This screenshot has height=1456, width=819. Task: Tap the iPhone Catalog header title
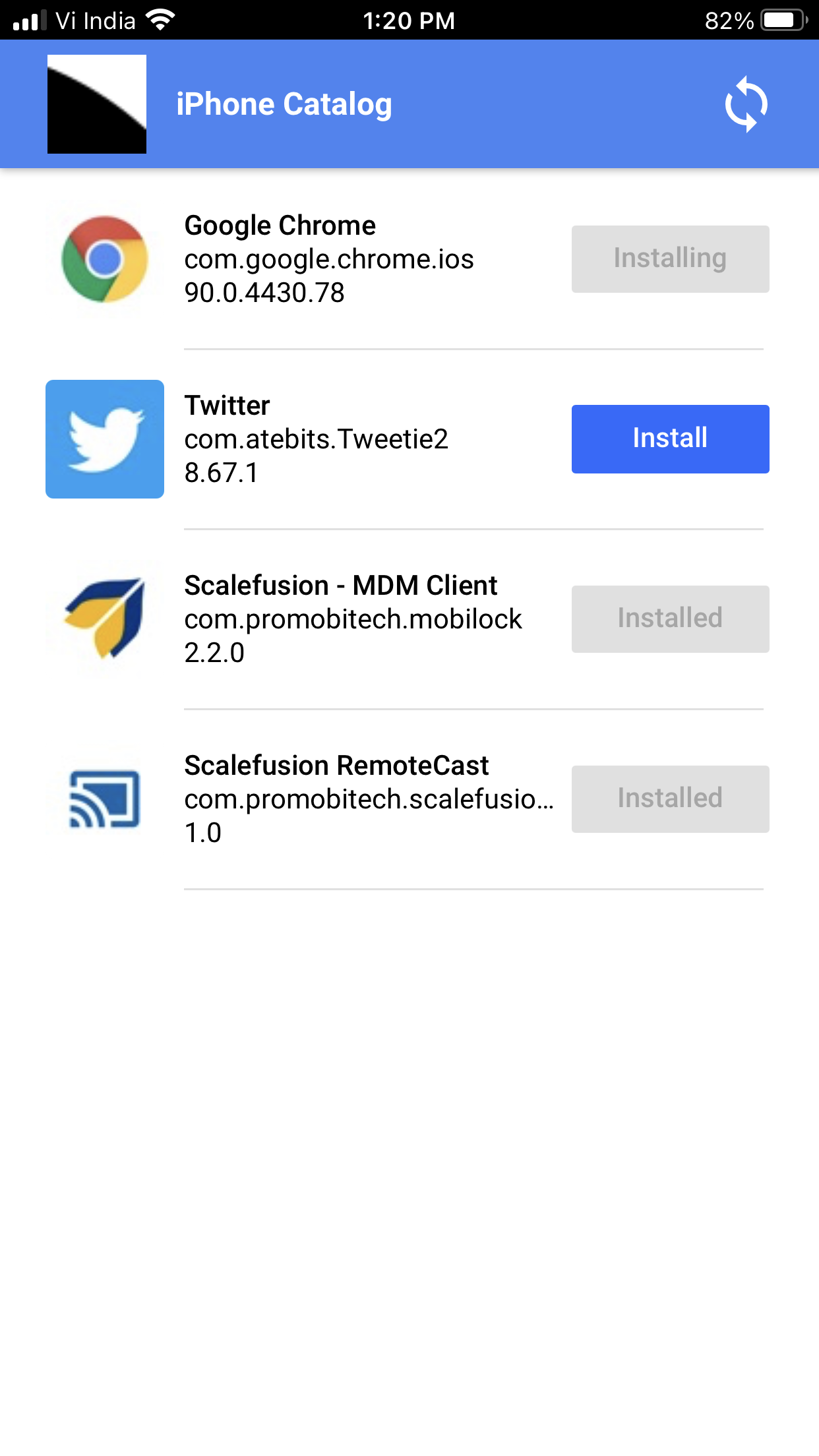(x=284, y=104)
